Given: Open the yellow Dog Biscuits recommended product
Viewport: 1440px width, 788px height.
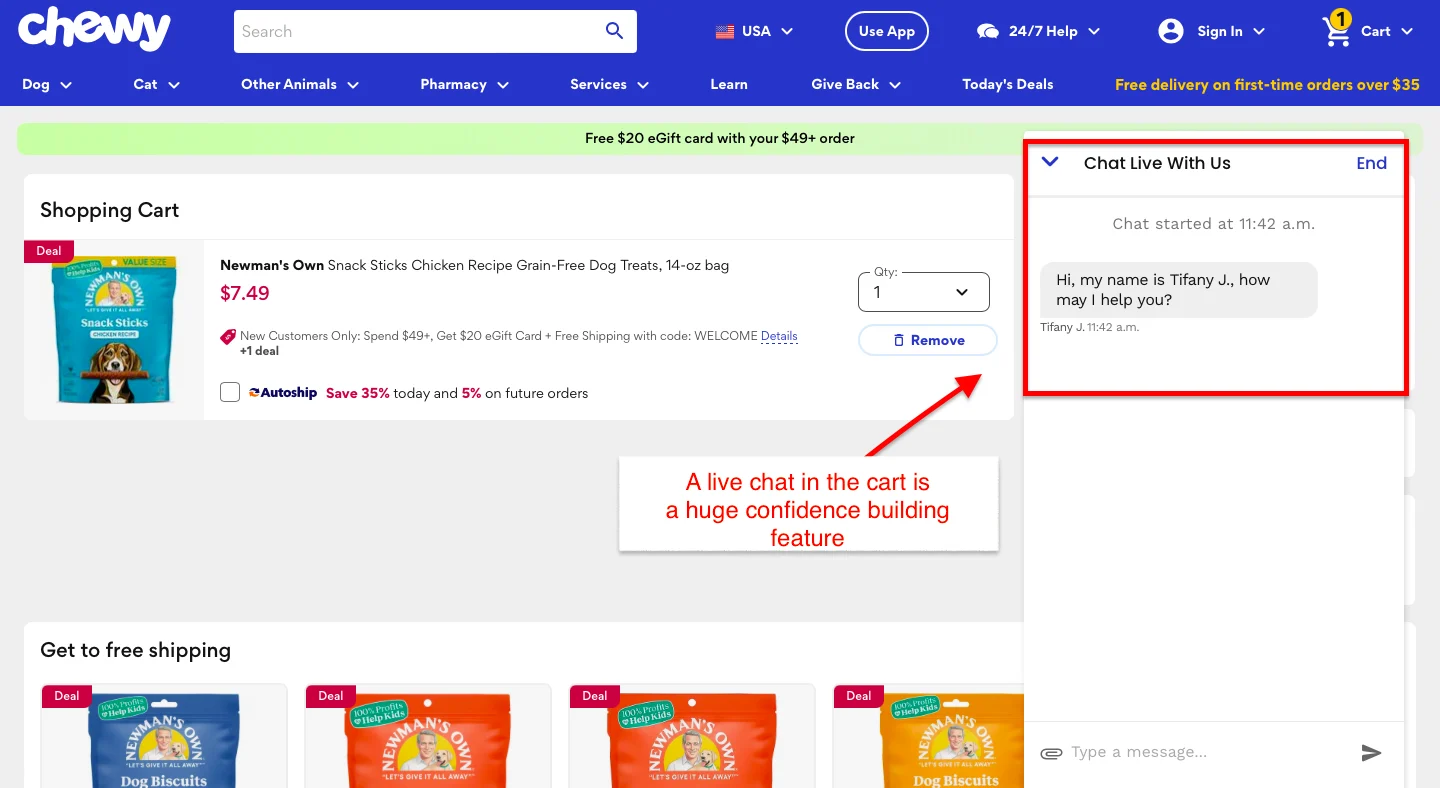Looking at the screenshot, I should tap(928, 736).
